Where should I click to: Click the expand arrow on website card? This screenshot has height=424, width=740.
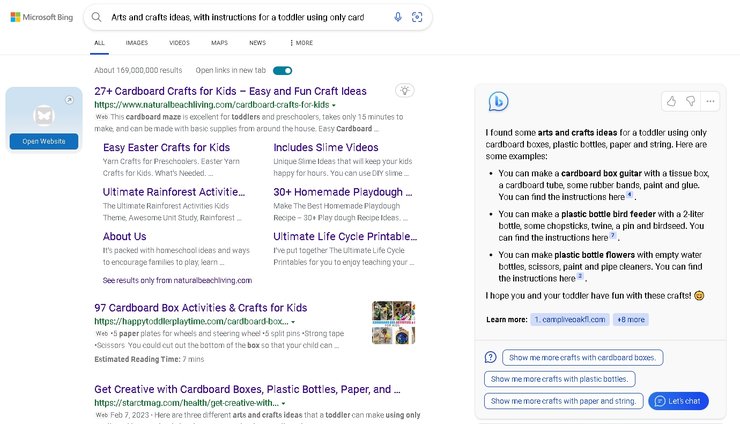(x=69, y=100)
